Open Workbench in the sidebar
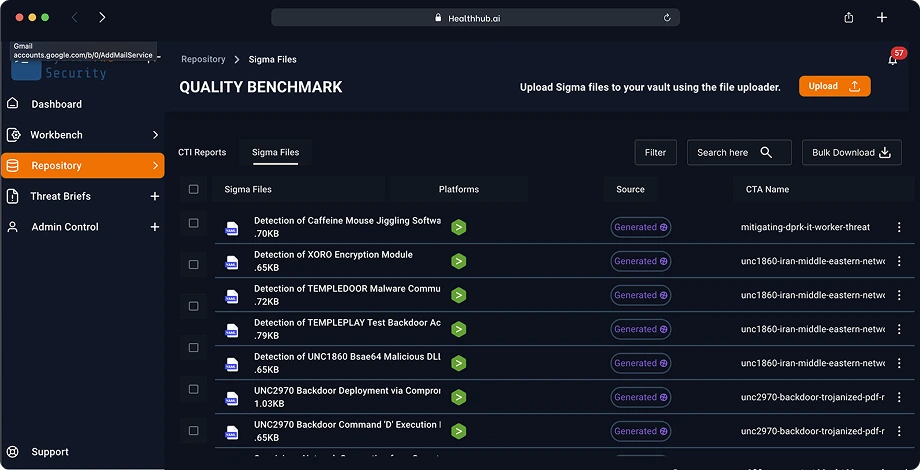Image resolution: width=920 pixels, height=470 pixels. point(56,135)
